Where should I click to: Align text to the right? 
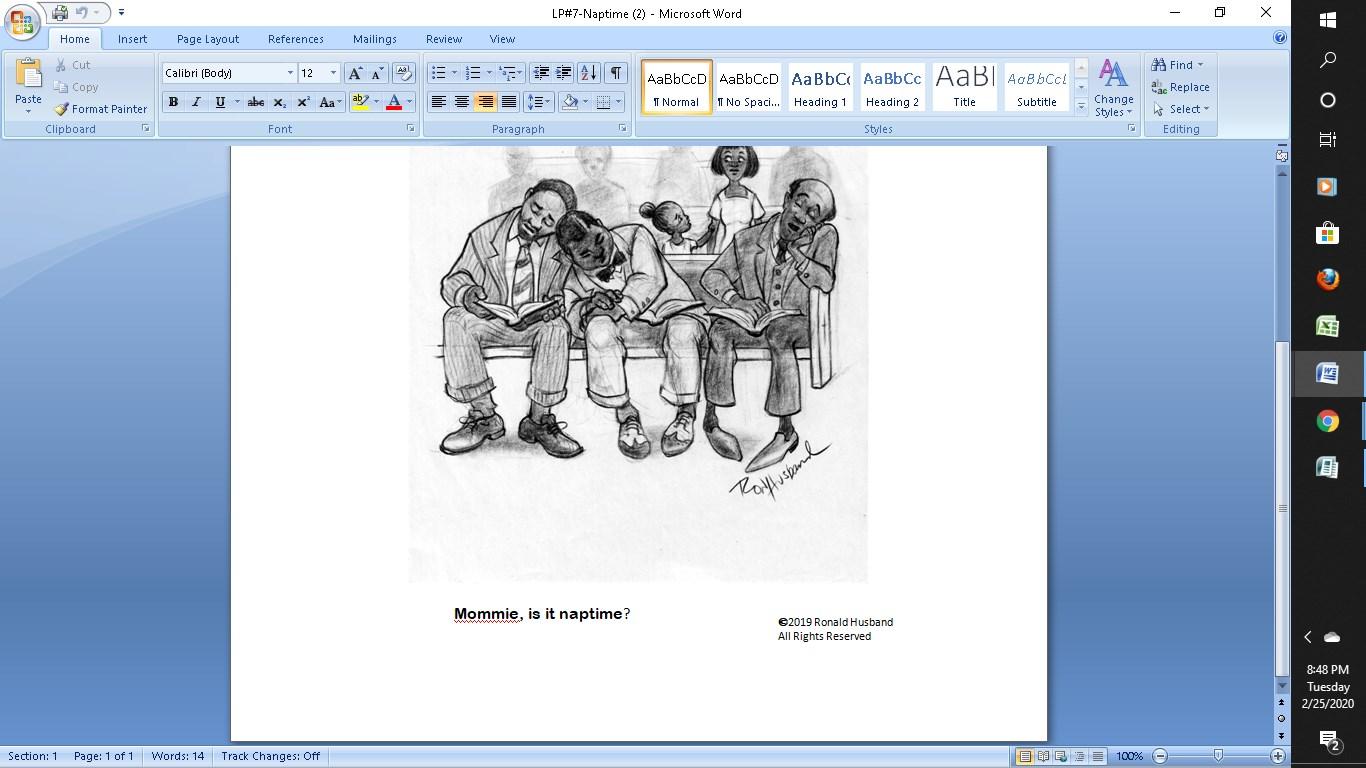click(x=485, y=102)
